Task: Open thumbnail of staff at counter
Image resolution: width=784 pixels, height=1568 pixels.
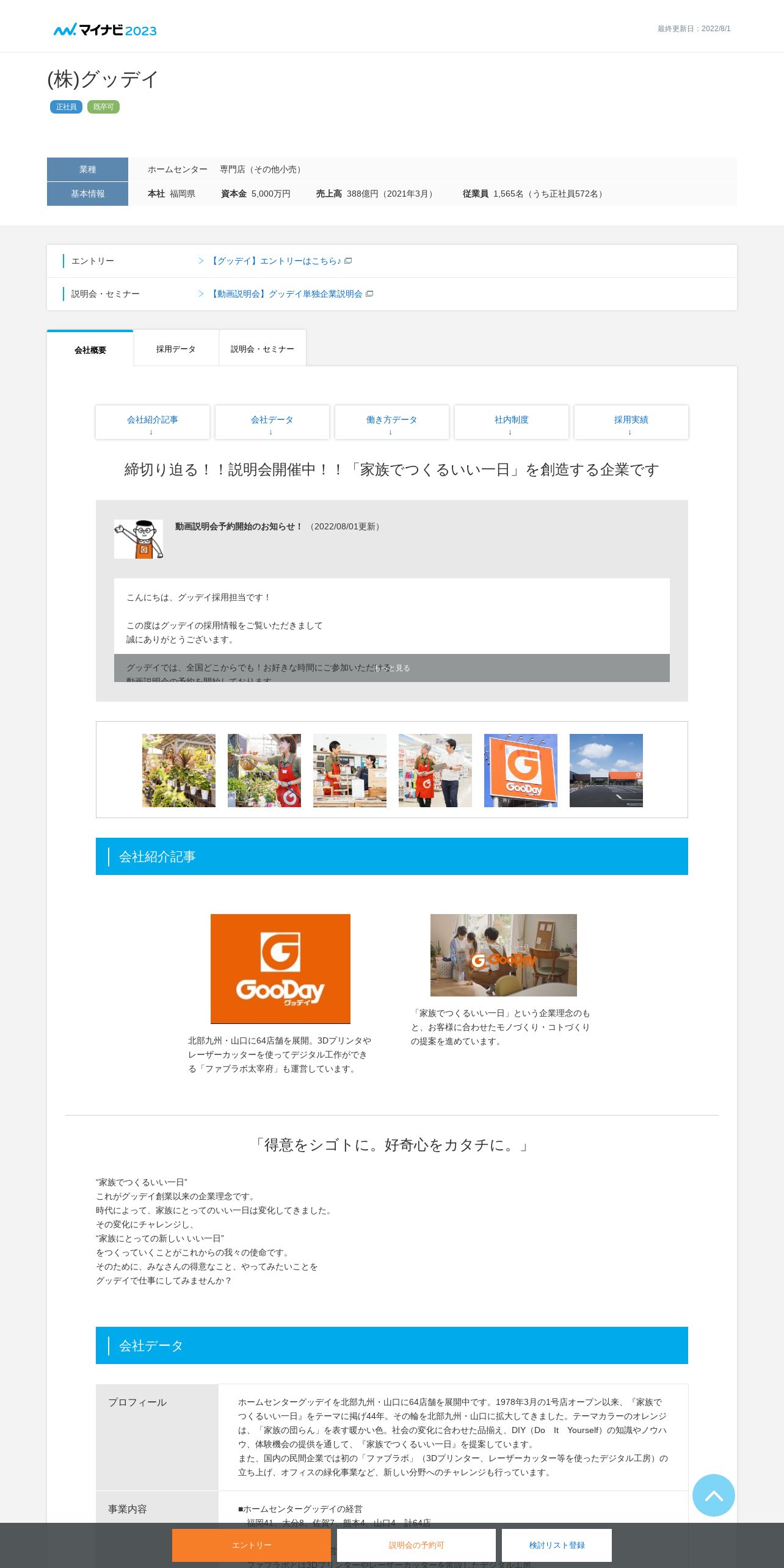Action: click(x=350, y=771)
